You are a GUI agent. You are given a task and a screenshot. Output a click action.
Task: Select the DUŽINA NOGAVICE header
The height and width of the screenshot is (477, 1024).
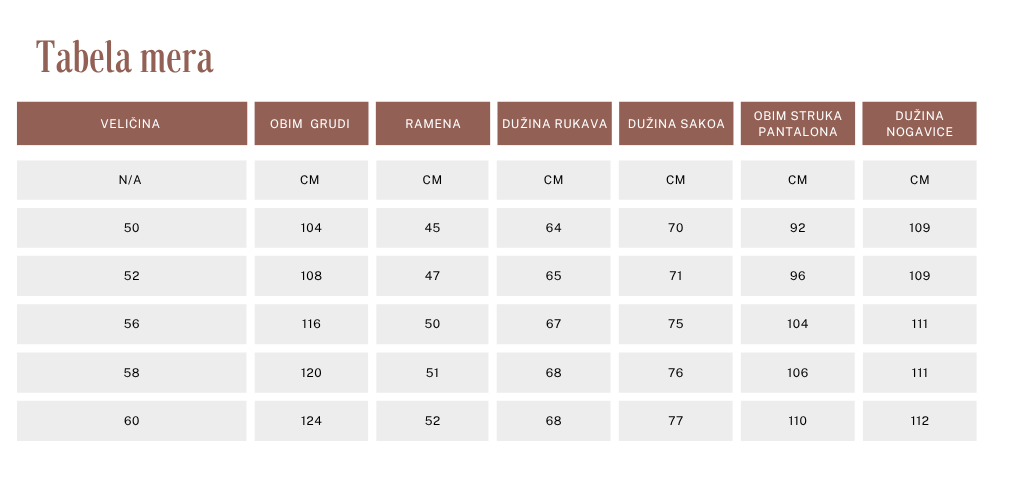(x=920, y=123)
